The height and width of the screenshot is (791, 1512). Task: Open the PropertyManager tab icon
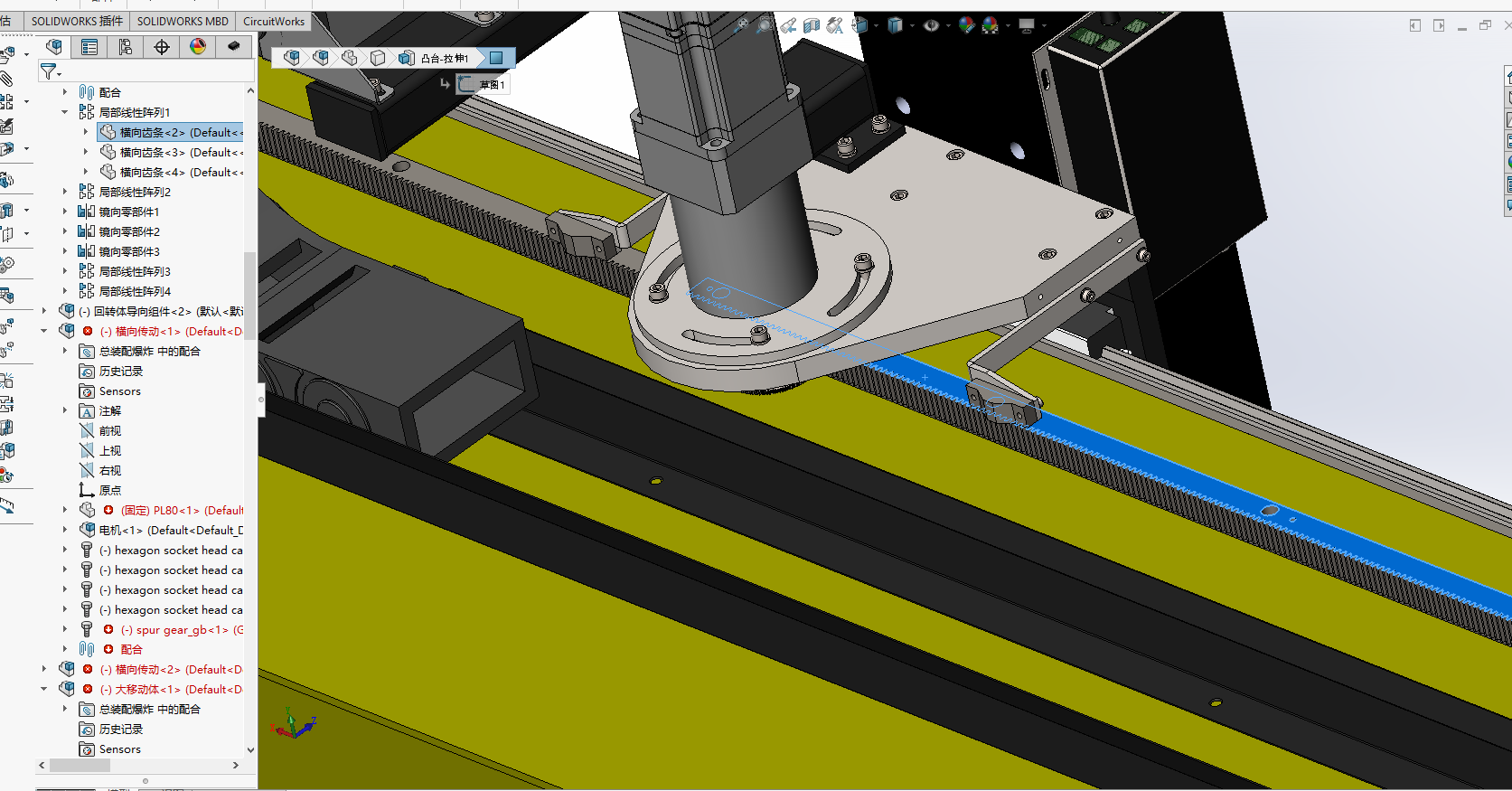[x=89, y=47]
